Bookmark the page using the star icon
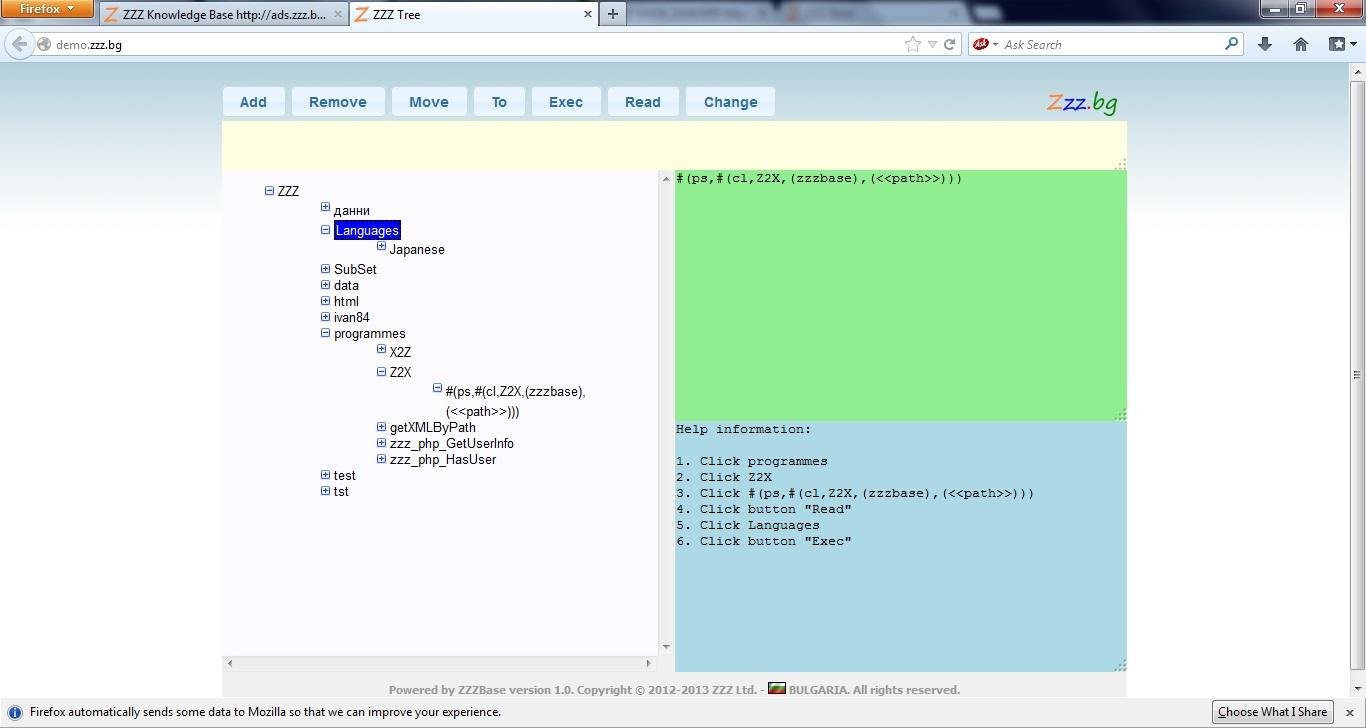The width and height of the screenshot is (1366, 728). [x=911, y=43]
